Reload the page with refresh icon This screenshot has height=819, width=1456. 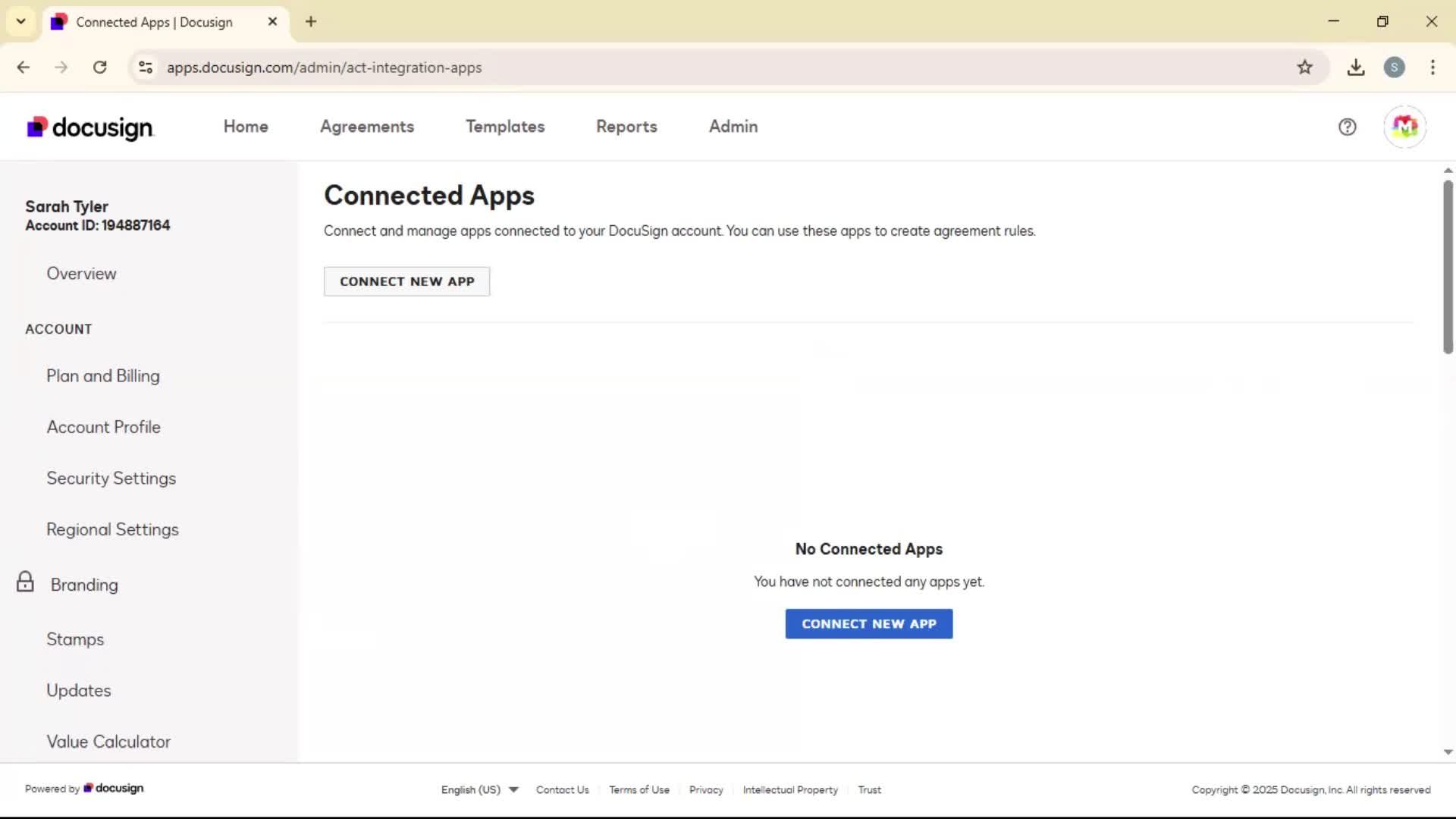tap(100, 67)
